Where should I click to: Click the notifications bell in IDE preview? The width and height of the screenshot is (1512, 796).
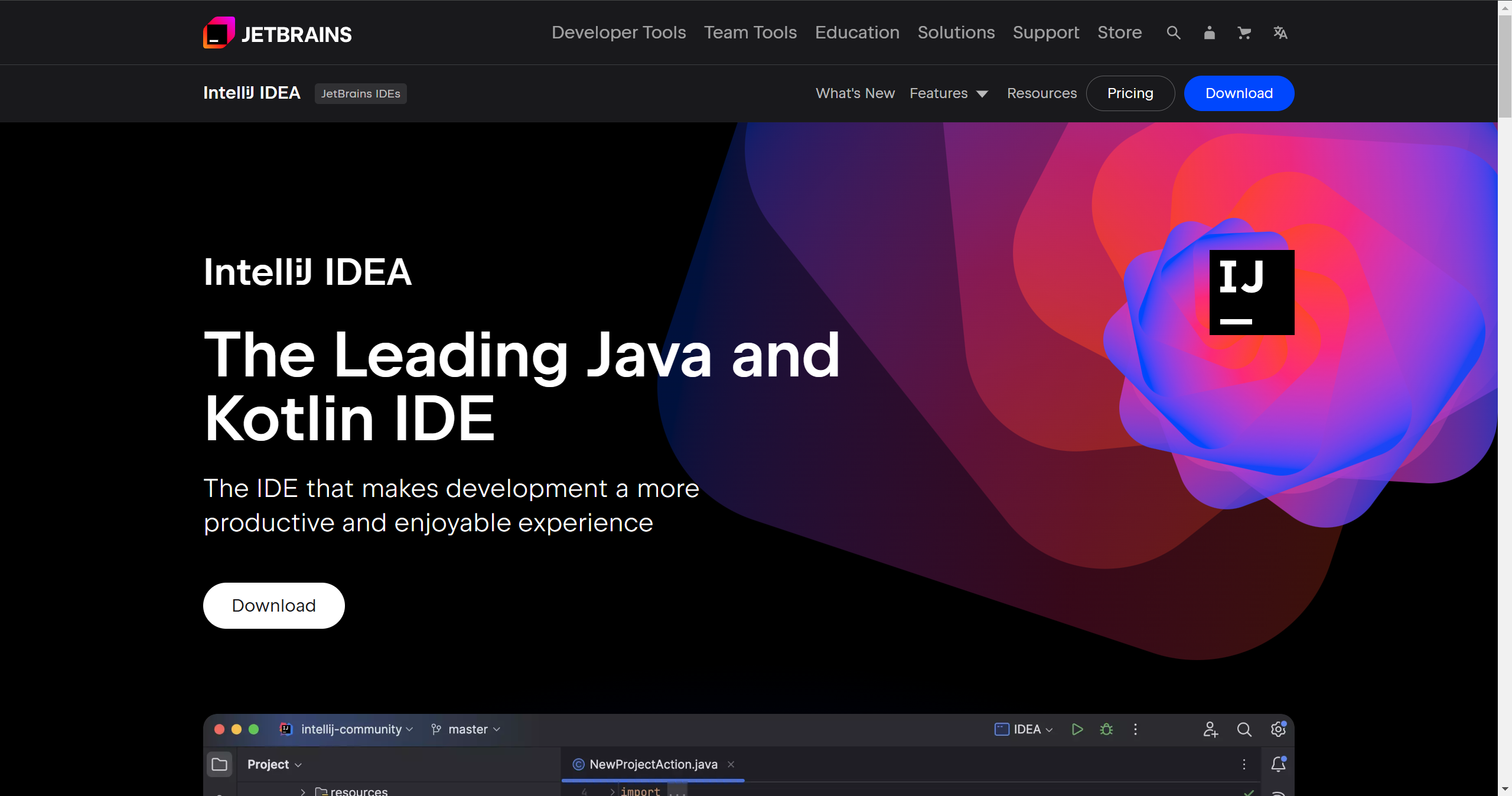1278,764
